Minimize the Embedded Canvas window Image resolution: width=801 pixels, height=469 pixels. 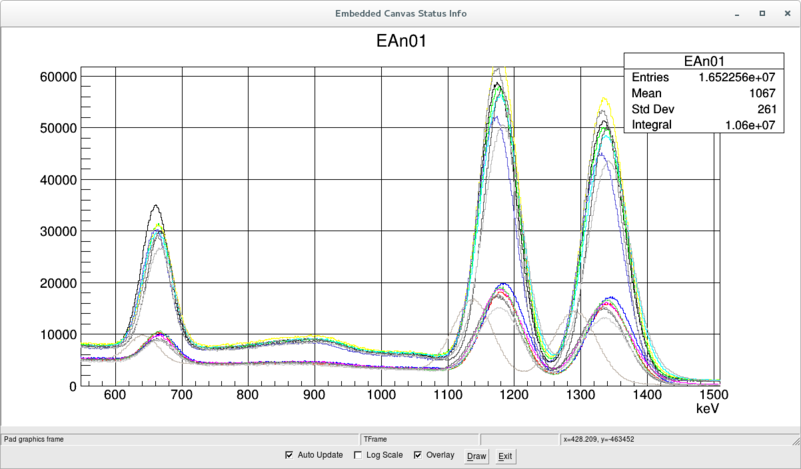[738, 14]
